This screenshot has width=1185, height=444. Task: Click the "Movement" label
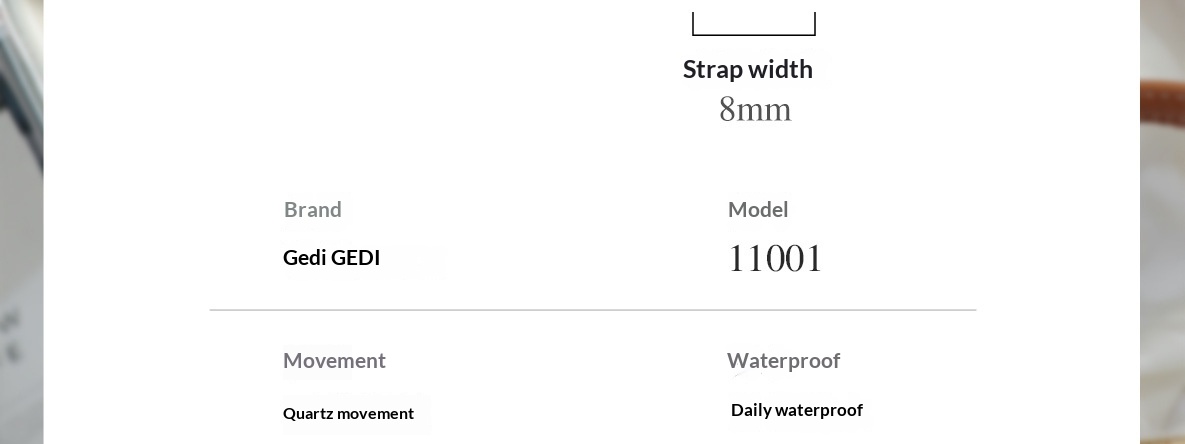(334, 360)
